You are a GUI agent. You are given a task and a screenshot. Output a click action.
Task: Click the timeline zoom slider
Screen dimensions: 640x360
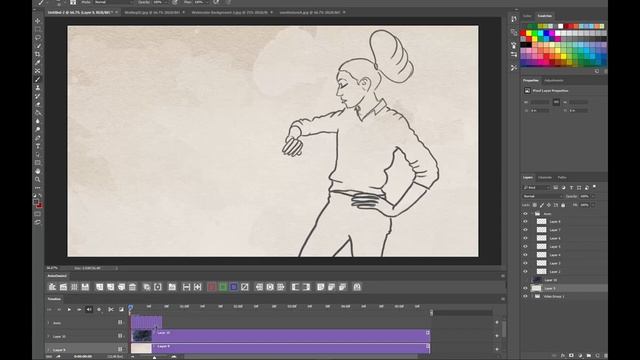[154, 357]
